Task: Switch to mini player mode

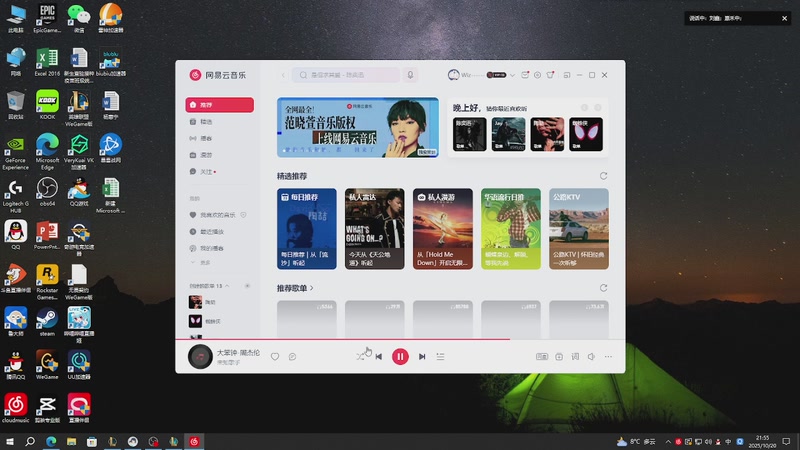Action: [567, 75]
